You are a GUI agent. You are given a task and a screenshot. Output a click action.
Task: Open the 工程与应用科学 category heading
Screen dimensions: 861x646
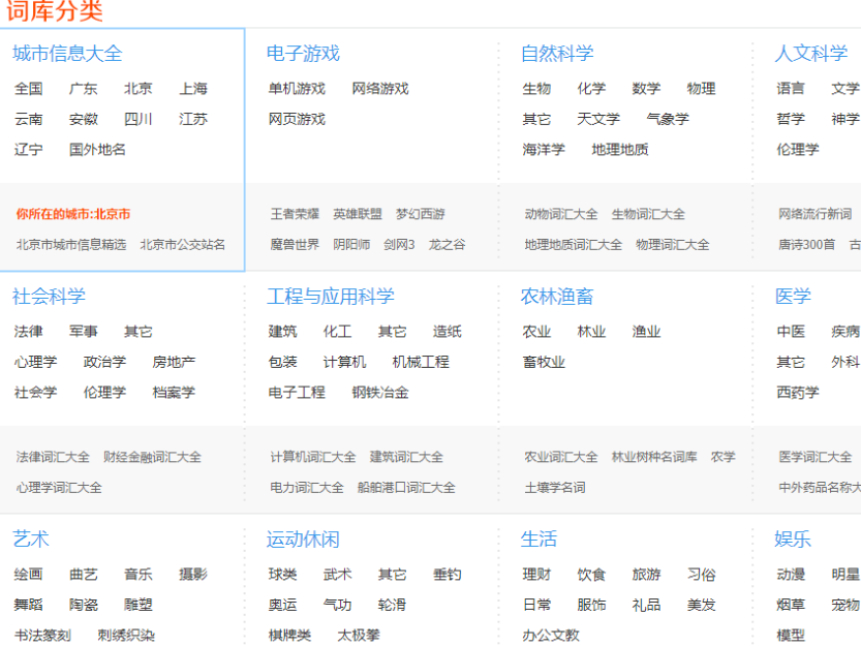(x=331, y=296)
